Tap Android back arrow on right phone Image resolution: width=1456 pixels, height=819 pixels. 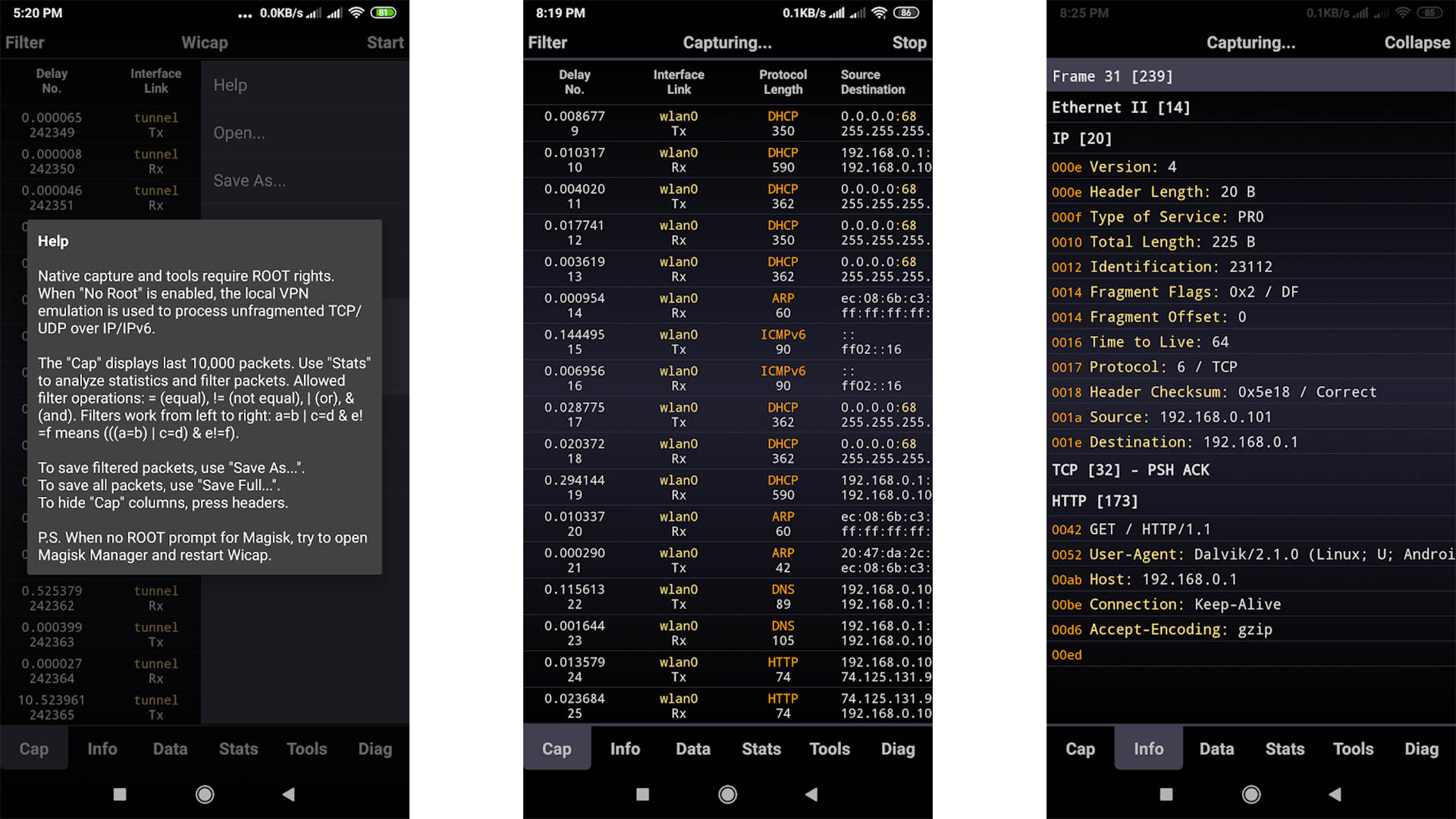pyautogui.click(x=1335, y=794)
